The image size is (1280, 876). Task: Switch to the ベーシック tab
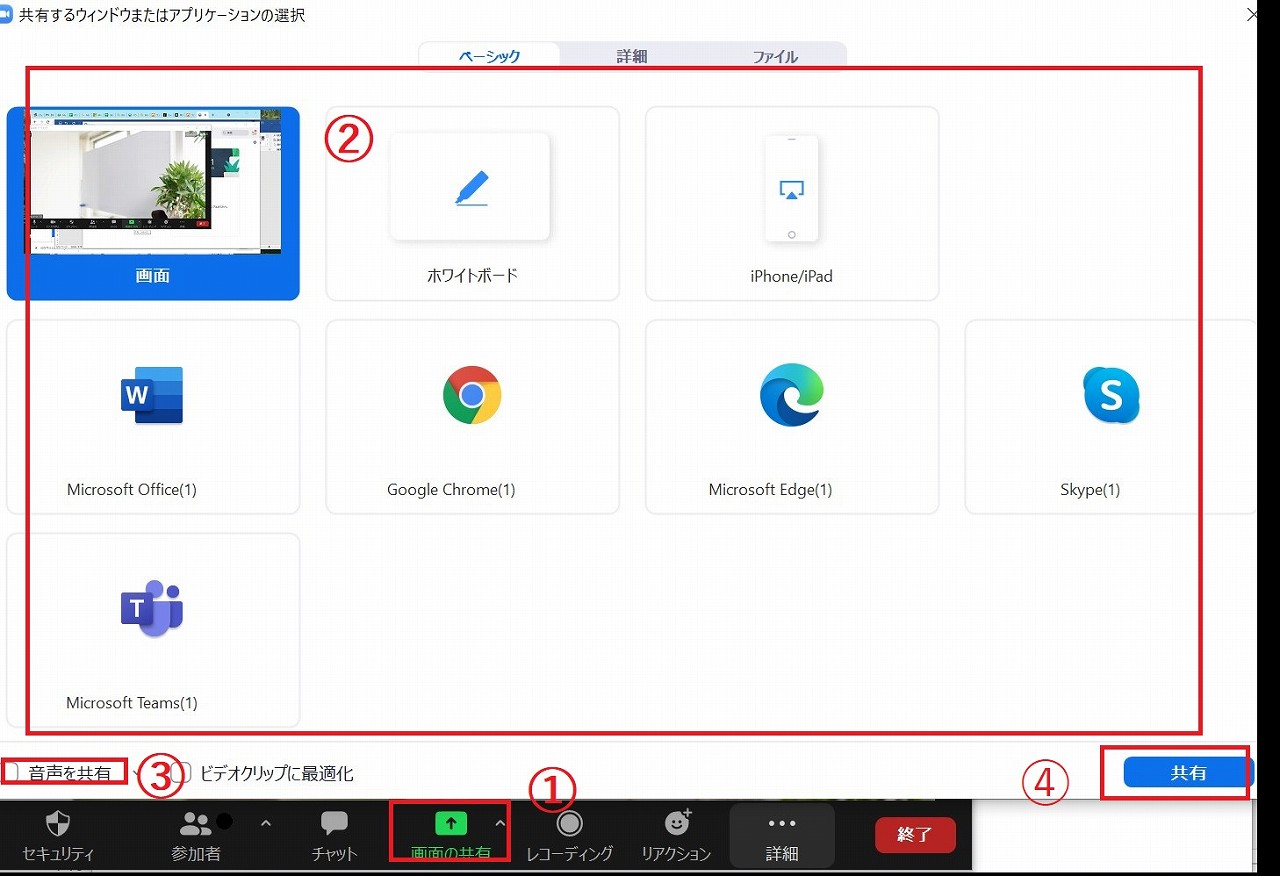coord(490,57)
